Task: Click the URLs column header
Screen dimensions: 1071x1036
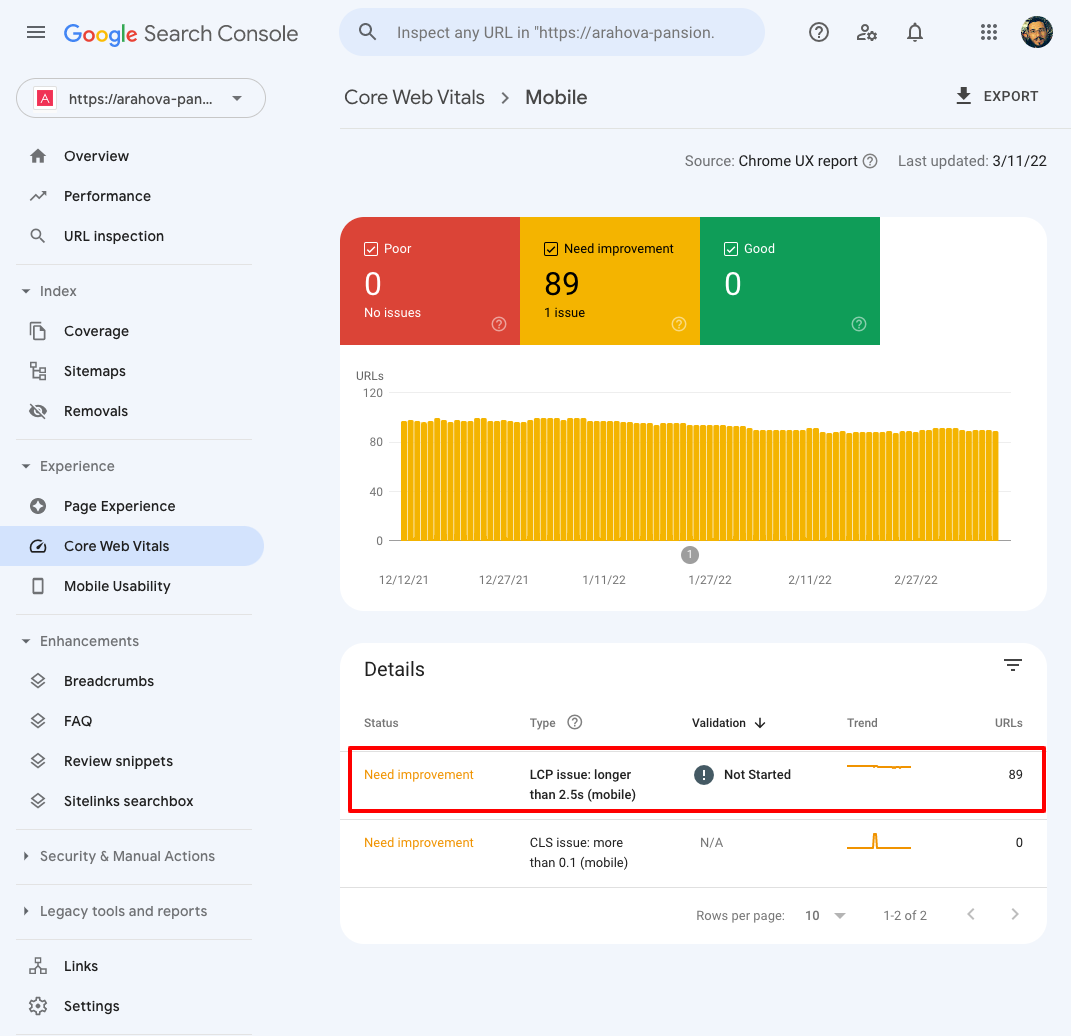Action: pyautogui.click(x=1008, y=723)
